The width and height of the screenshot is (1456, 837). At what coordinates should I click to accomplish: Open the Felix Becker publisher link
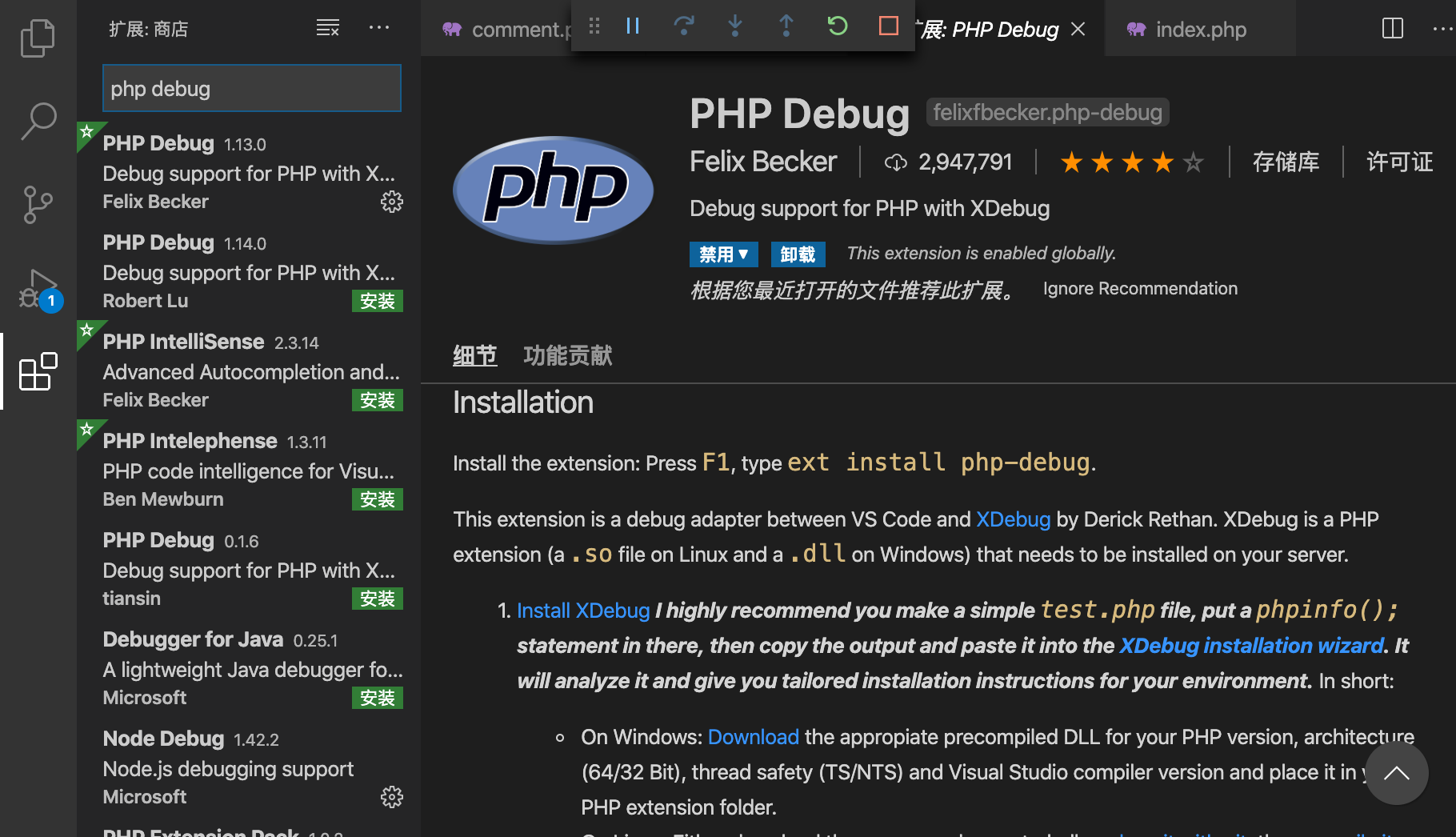tap(763, 162)
